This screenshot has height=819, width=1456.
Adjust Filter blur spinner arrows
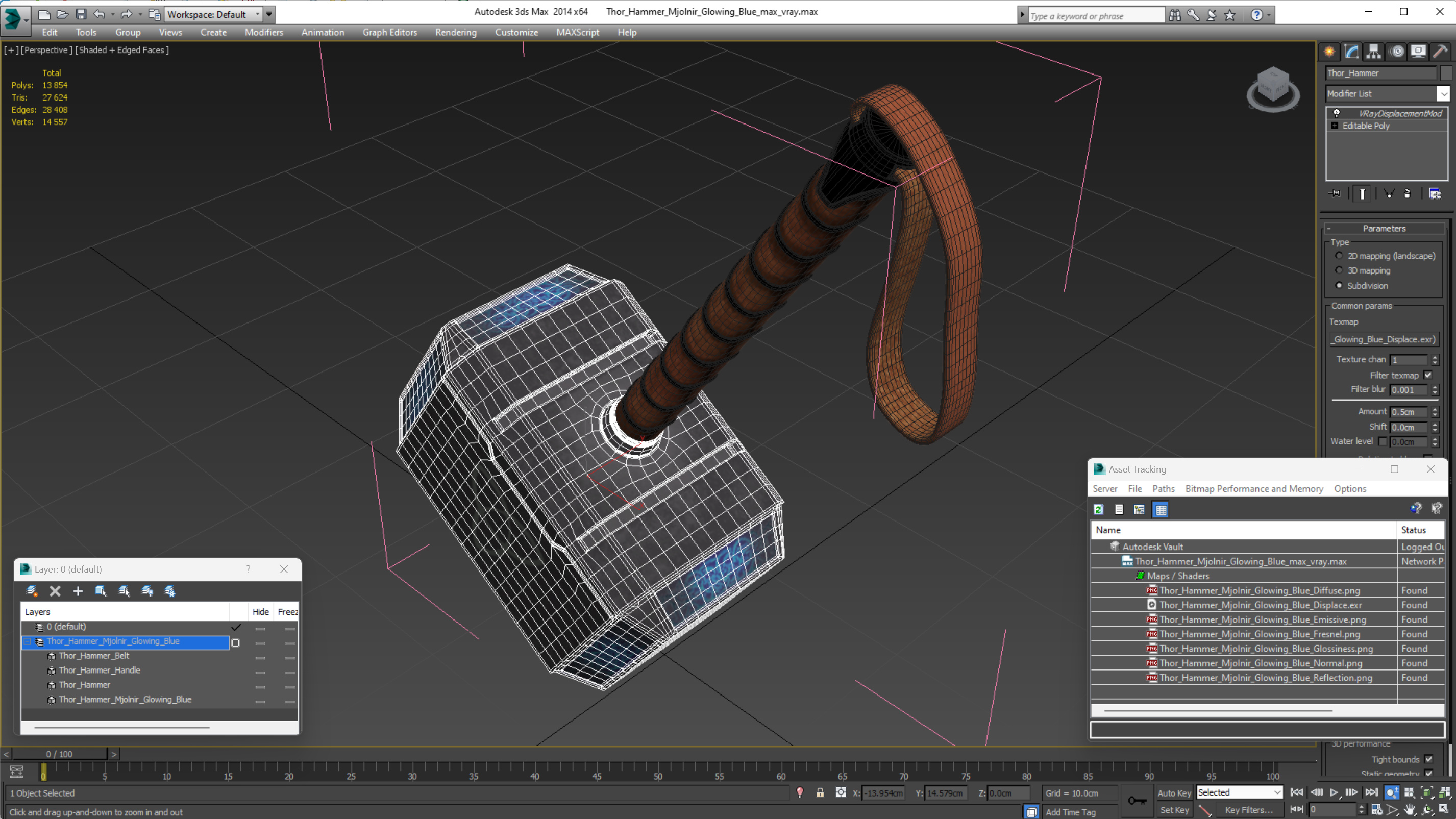1435,389
